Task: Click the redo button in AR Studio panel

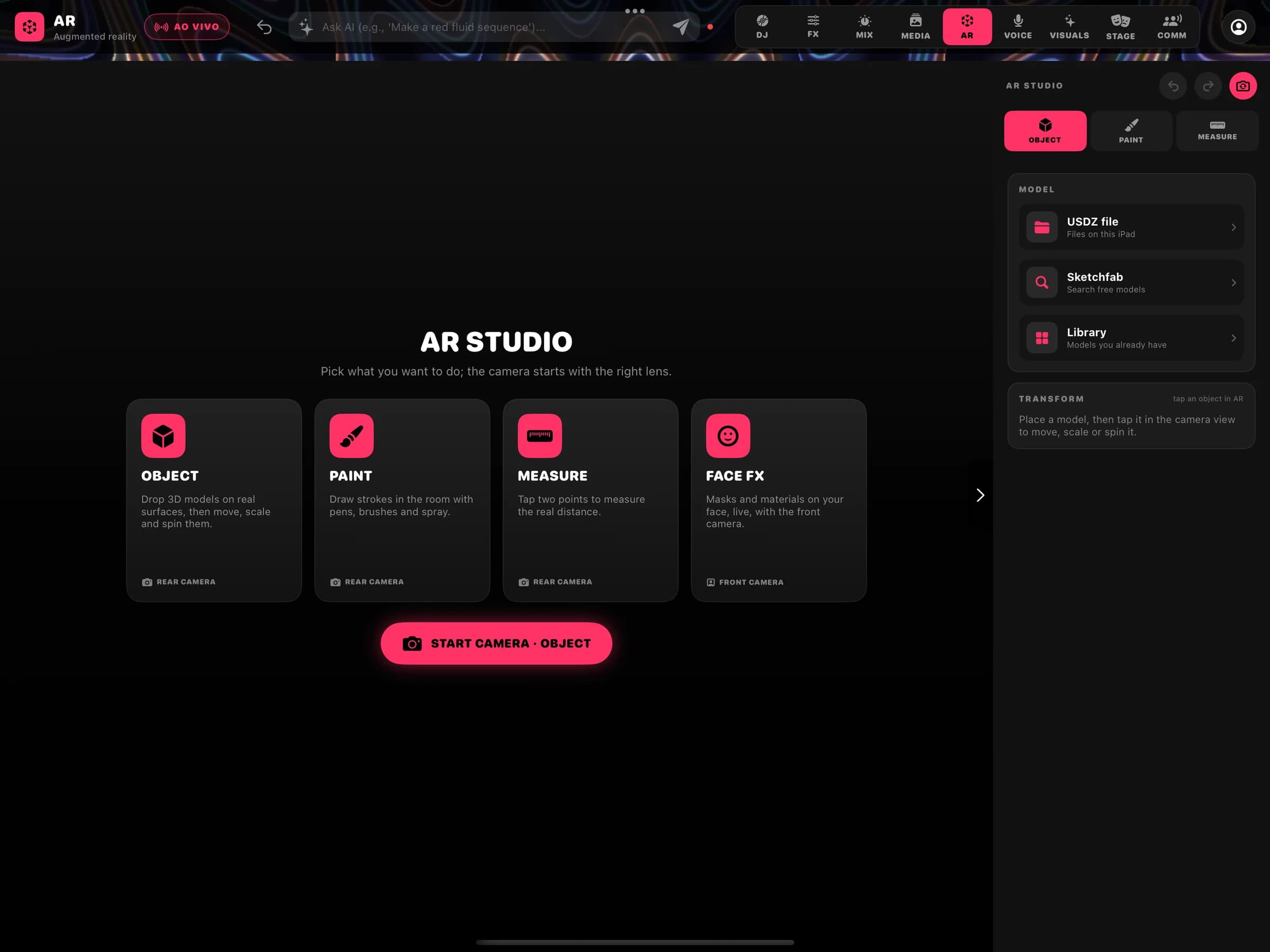Action: [x=1208, y=86]
